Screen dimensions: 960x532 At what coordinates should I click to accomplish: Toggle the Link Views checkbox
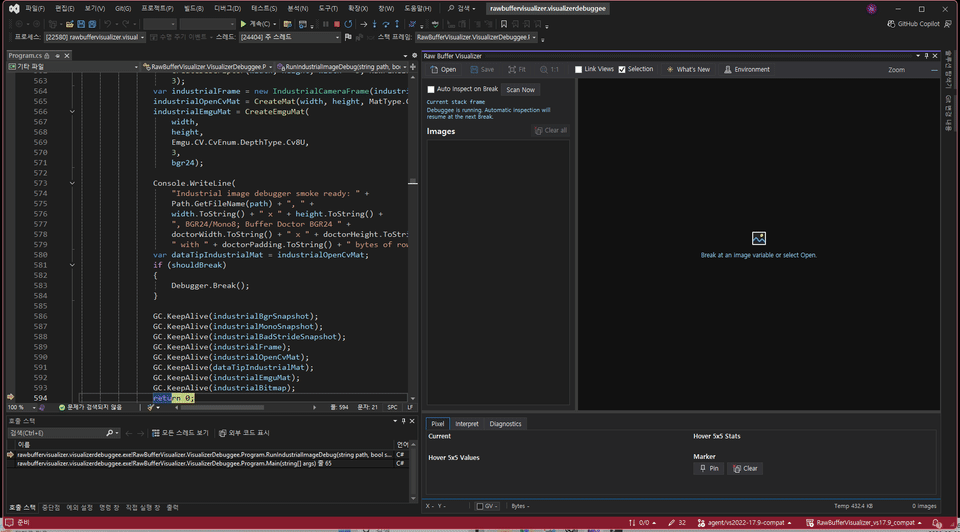tap(578, 69)
